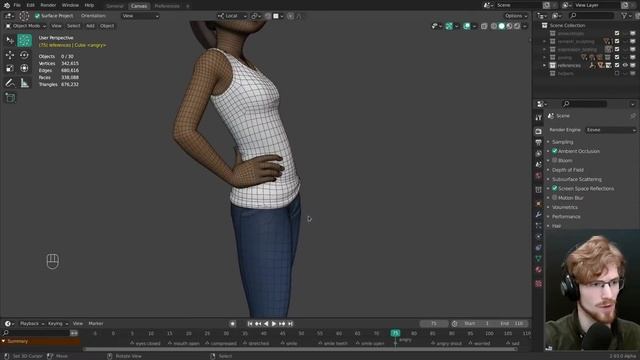
Task: Switch to material preview shading
Action: tap(509, 26)
